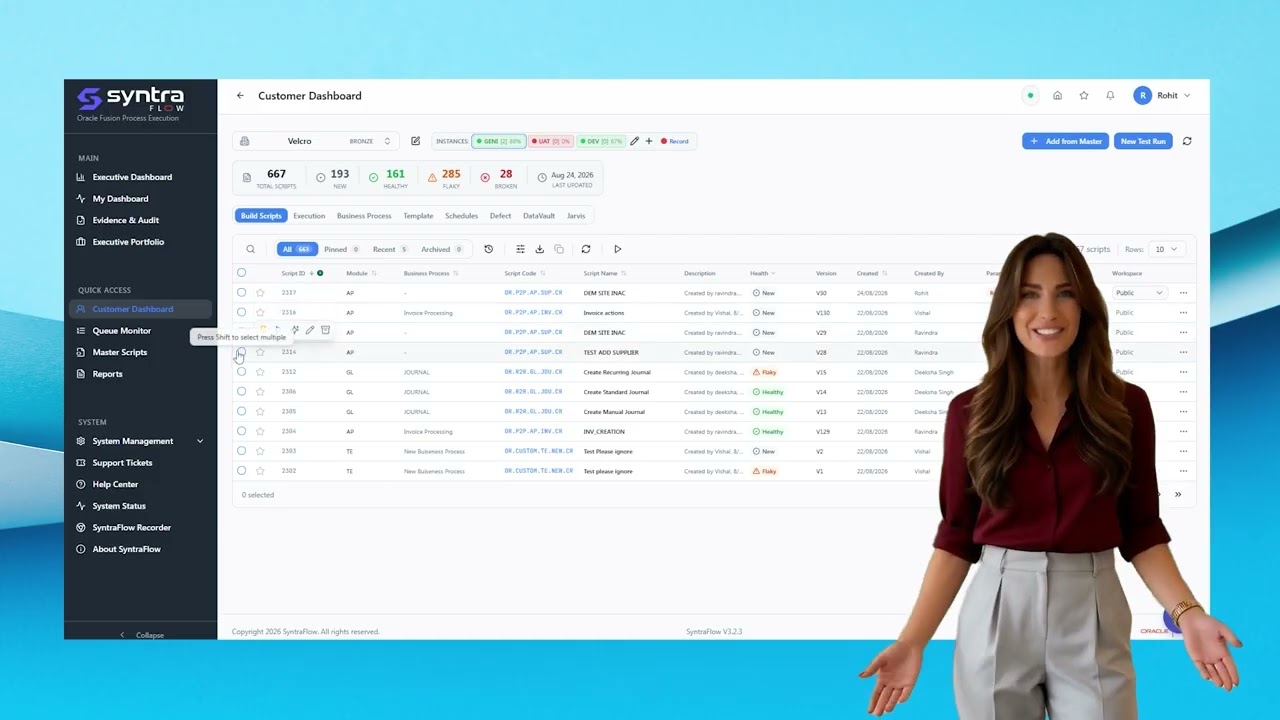Switch to the Business Process tab

pyautogui.click(x=364, y=216)
